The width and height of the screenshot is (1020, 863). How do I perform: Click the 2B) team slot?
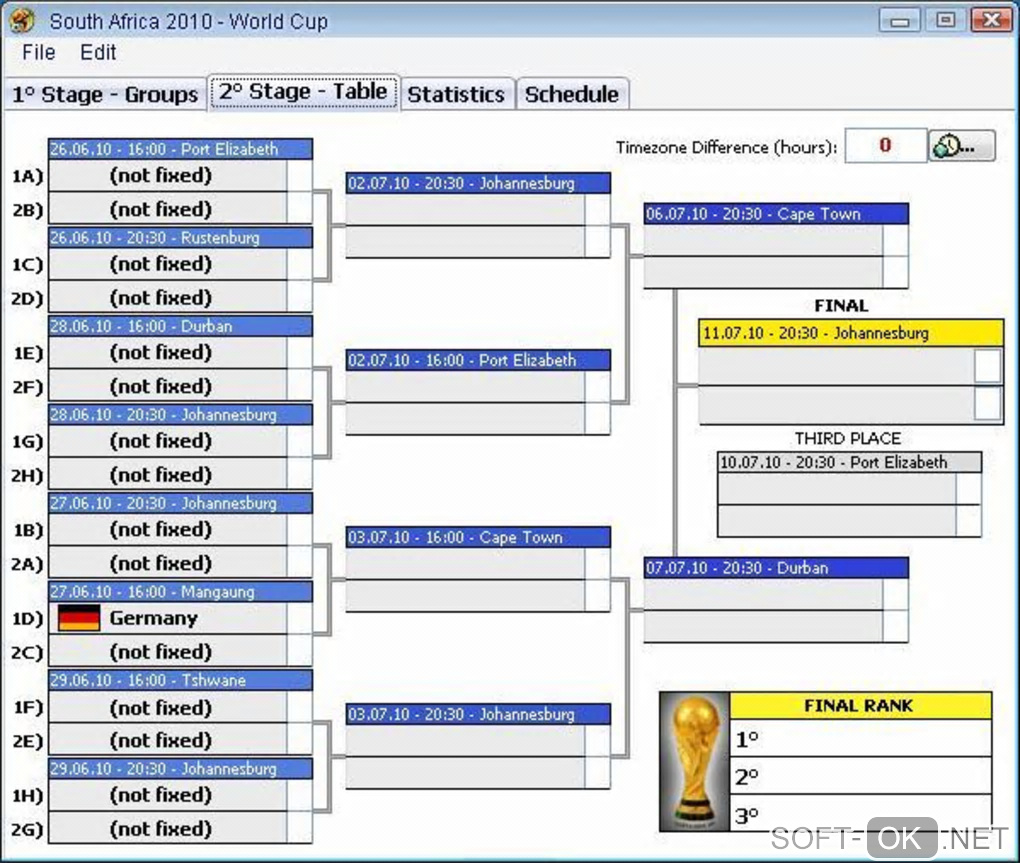click(168, 209)
